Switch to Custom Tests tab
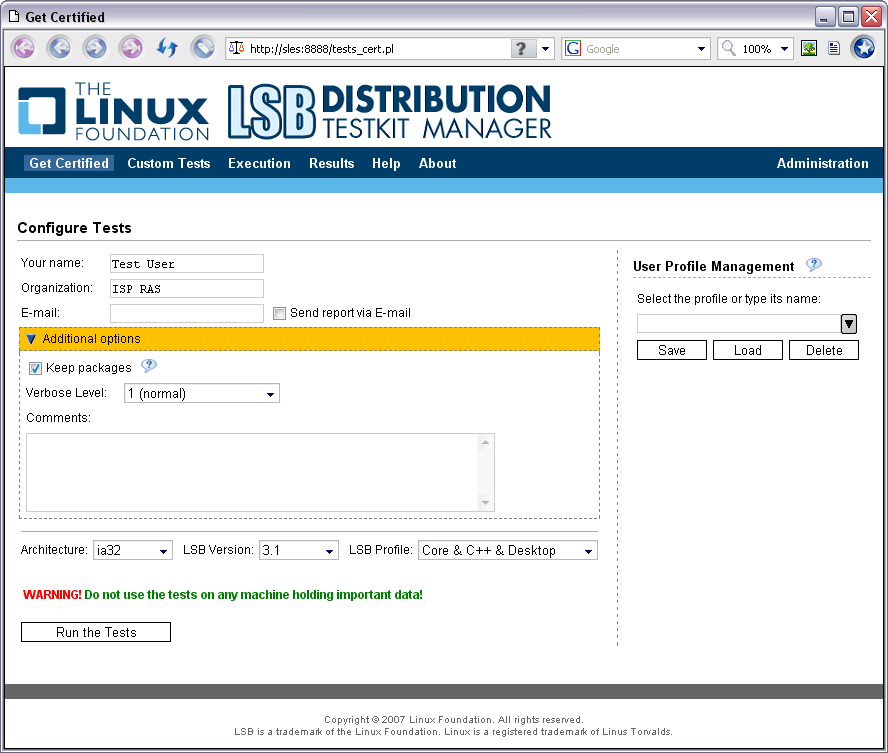 point(169,163)
